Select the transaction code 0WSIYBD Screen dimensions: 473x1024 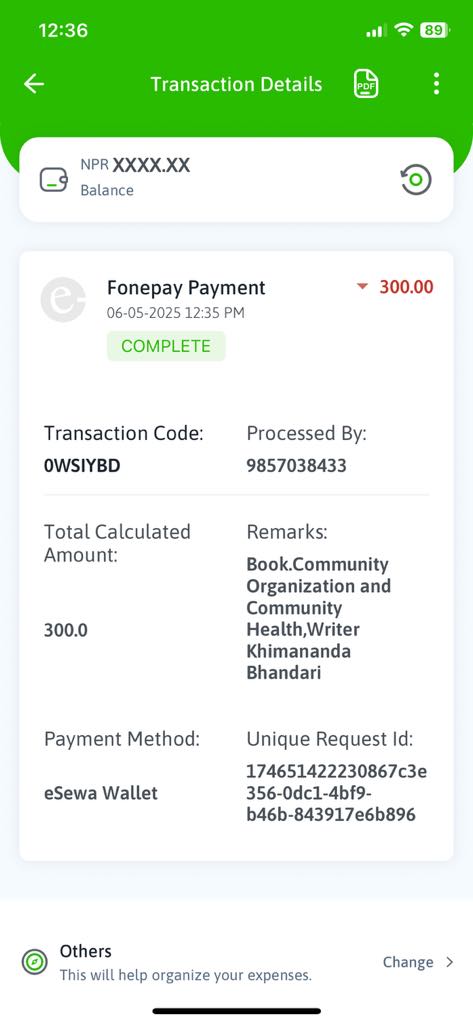pyautogui.click(x=82, y=466)
